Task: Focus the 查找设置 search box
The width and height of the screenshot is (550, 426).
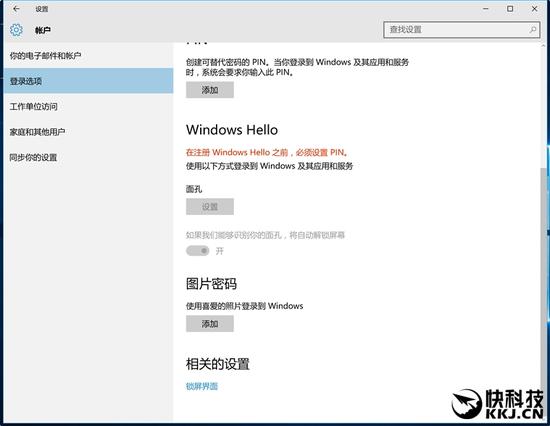Action: pos(461,29)
